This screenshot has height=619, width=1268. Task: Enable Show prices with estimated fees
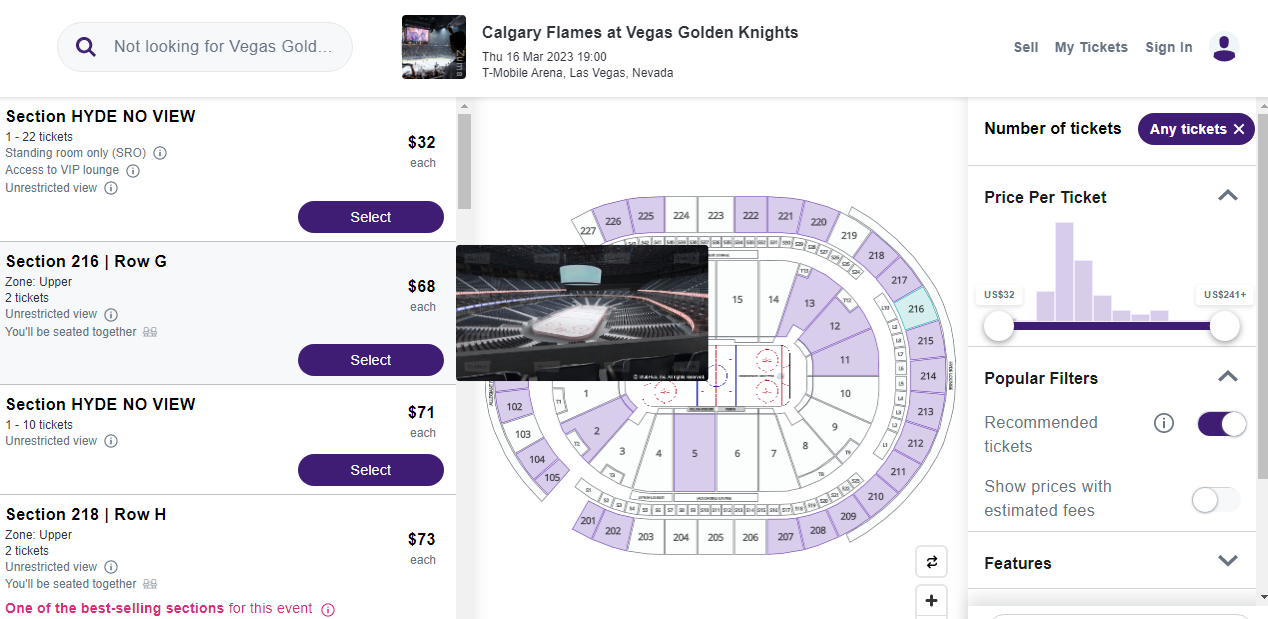(x=1215, y=499)
